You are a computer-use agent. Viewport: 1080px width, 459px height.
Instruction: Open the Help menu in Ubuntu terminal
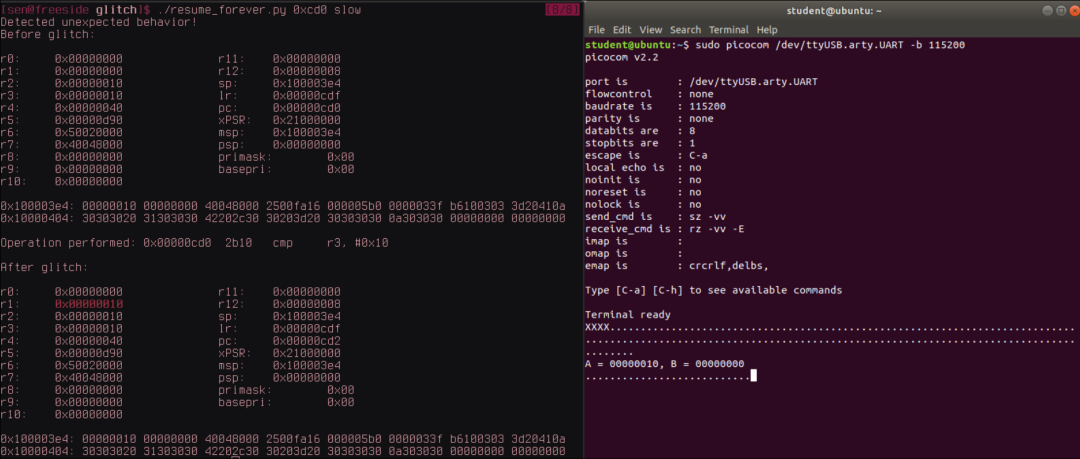[x=767, y=30]
